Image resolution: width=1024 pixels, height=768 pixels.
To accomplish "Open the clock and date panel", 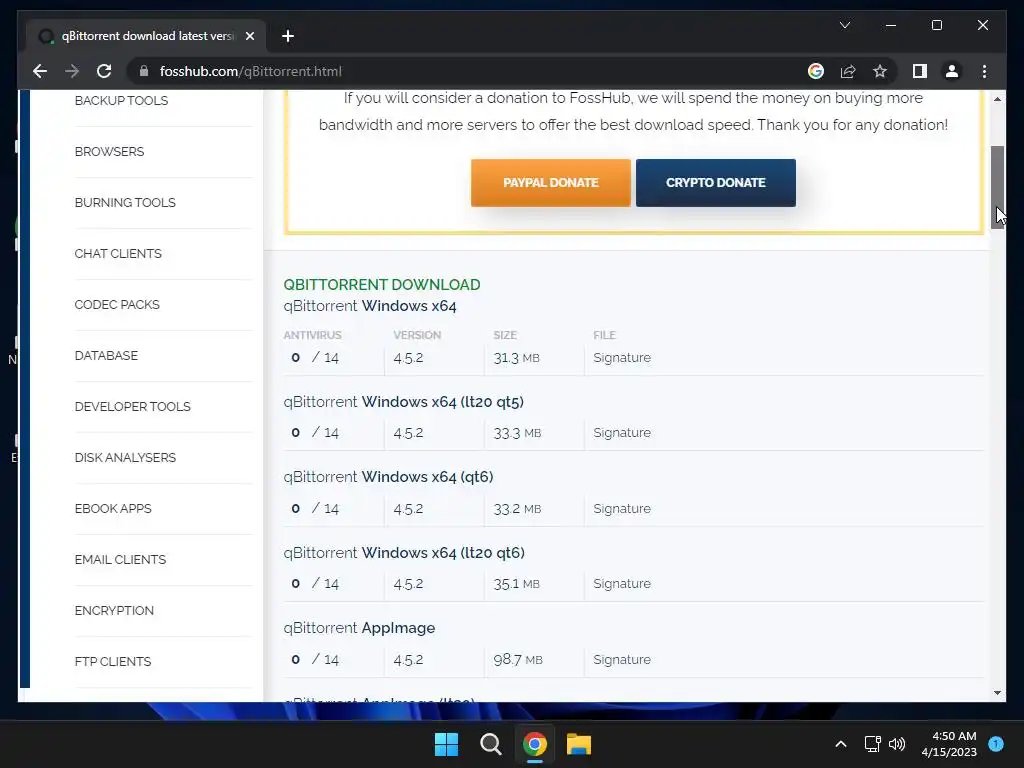I will pos(949,744).
